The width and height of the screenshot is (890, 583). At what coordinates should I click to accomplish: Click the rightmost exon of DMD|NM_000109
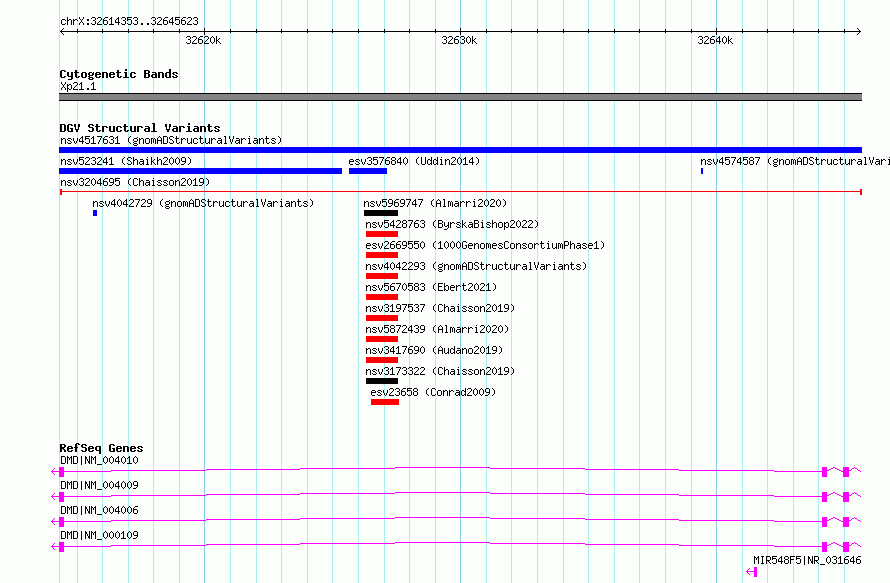(846, 547)
